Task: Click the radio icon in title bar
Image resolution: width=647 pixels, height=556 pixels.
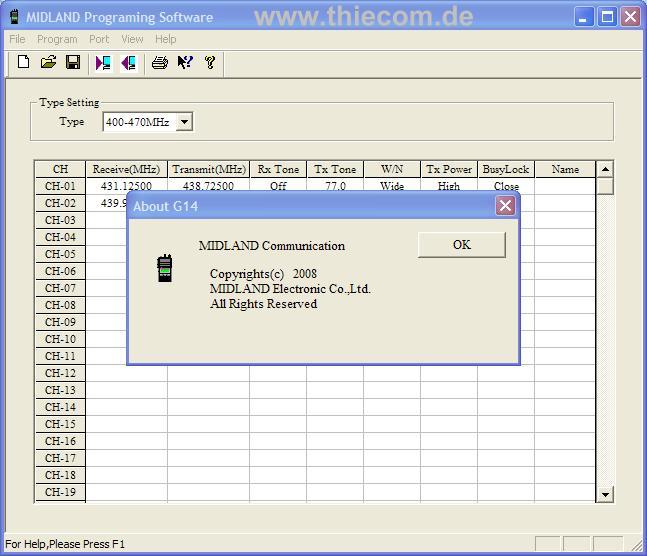Action: (x=14, y=17)
